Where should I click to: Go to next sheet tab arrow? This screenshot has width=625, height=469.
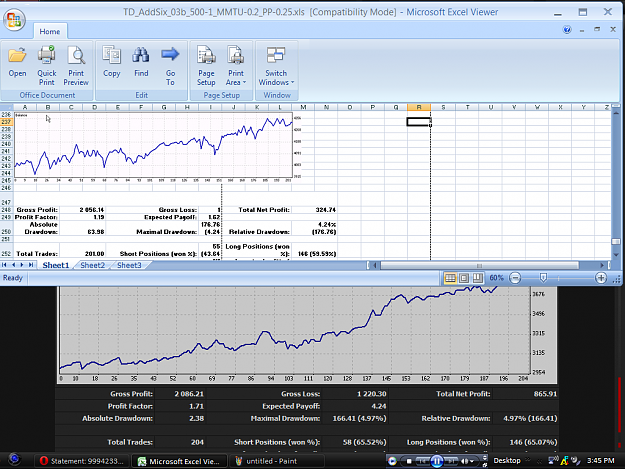(22, 265)
